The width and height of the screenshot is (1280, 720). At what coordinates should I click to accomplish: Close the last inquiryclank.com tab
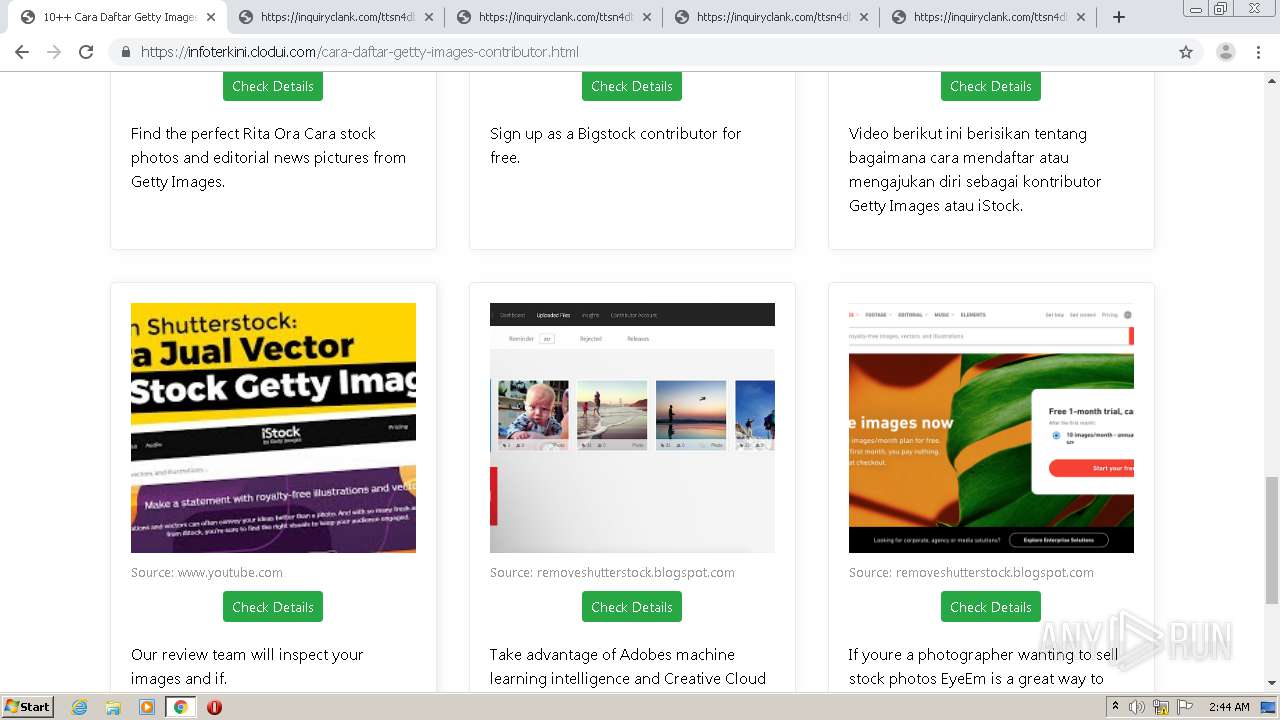(1081, 17)
